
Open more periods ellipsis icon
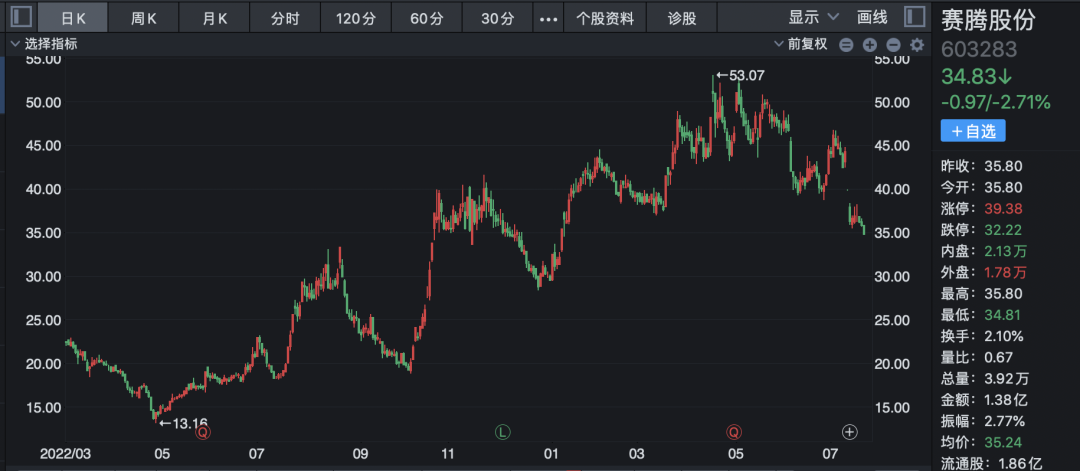pos(548,18)
